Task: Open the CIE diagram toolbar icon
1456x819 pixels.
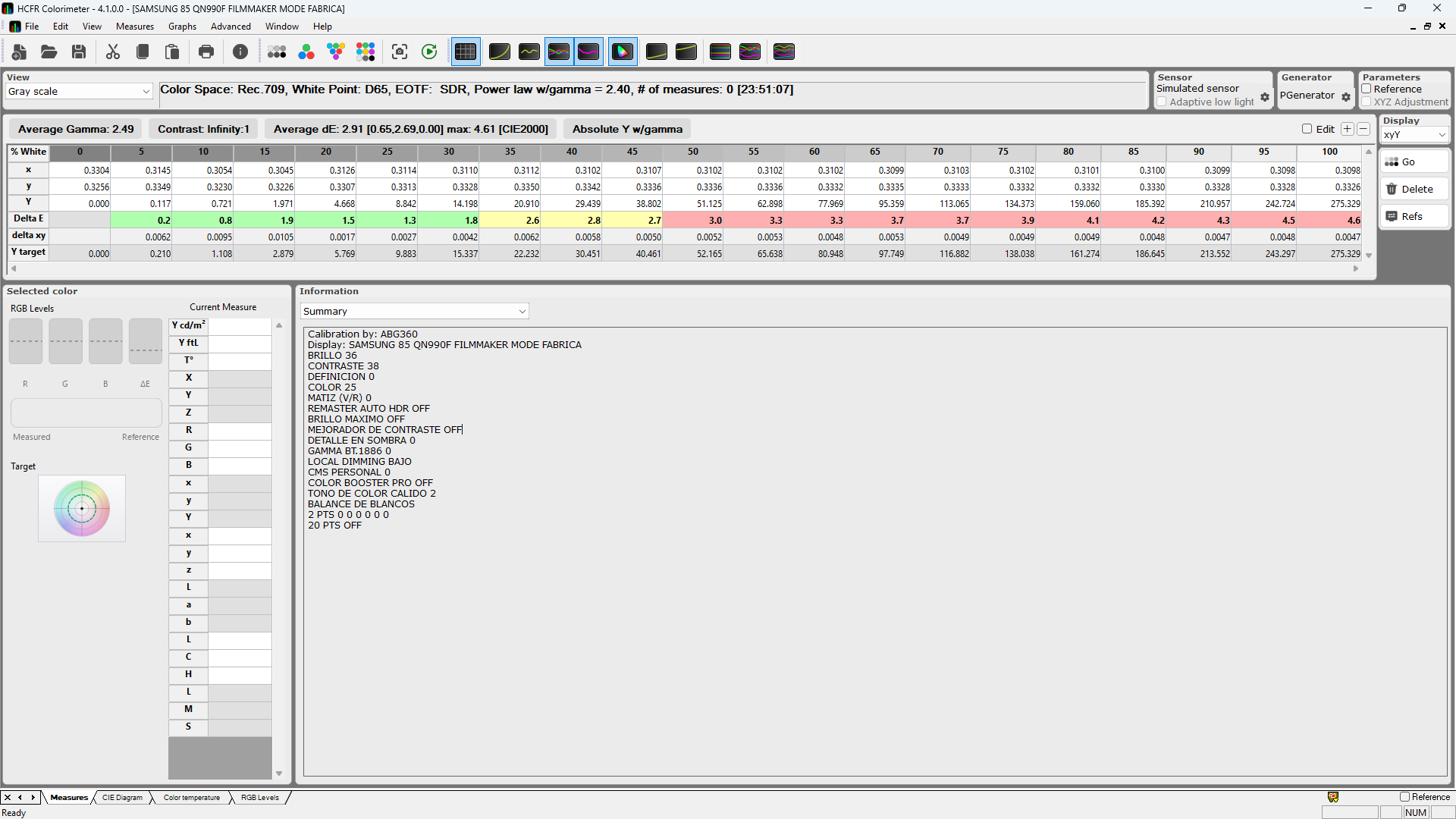Action: point(623,52)
